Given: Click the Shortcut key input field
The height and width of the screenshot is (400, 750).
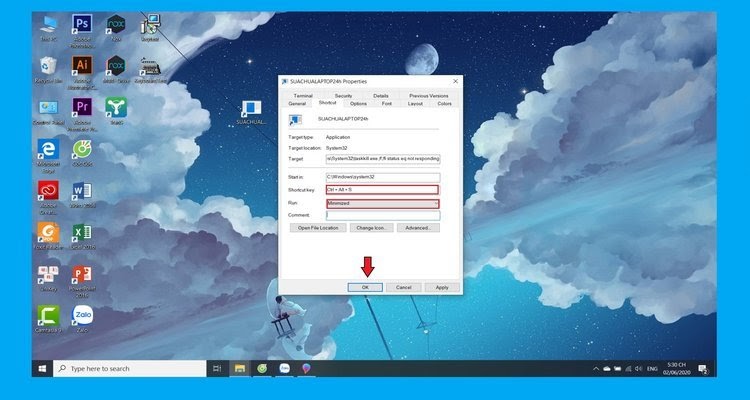Looking at the screenshot, I should pos(382,189).
